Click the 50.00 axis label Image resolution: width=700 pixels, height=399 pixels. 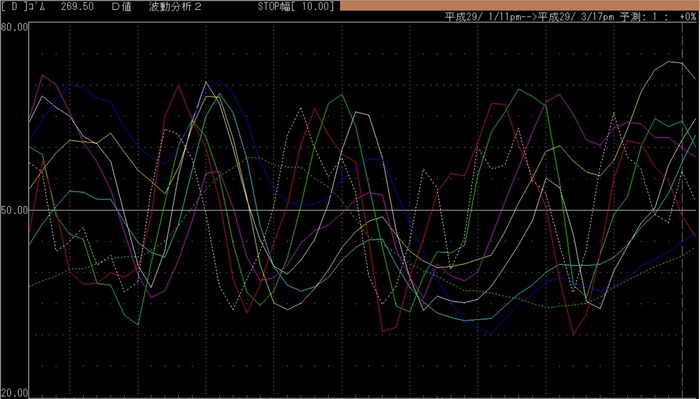(14, 210)
